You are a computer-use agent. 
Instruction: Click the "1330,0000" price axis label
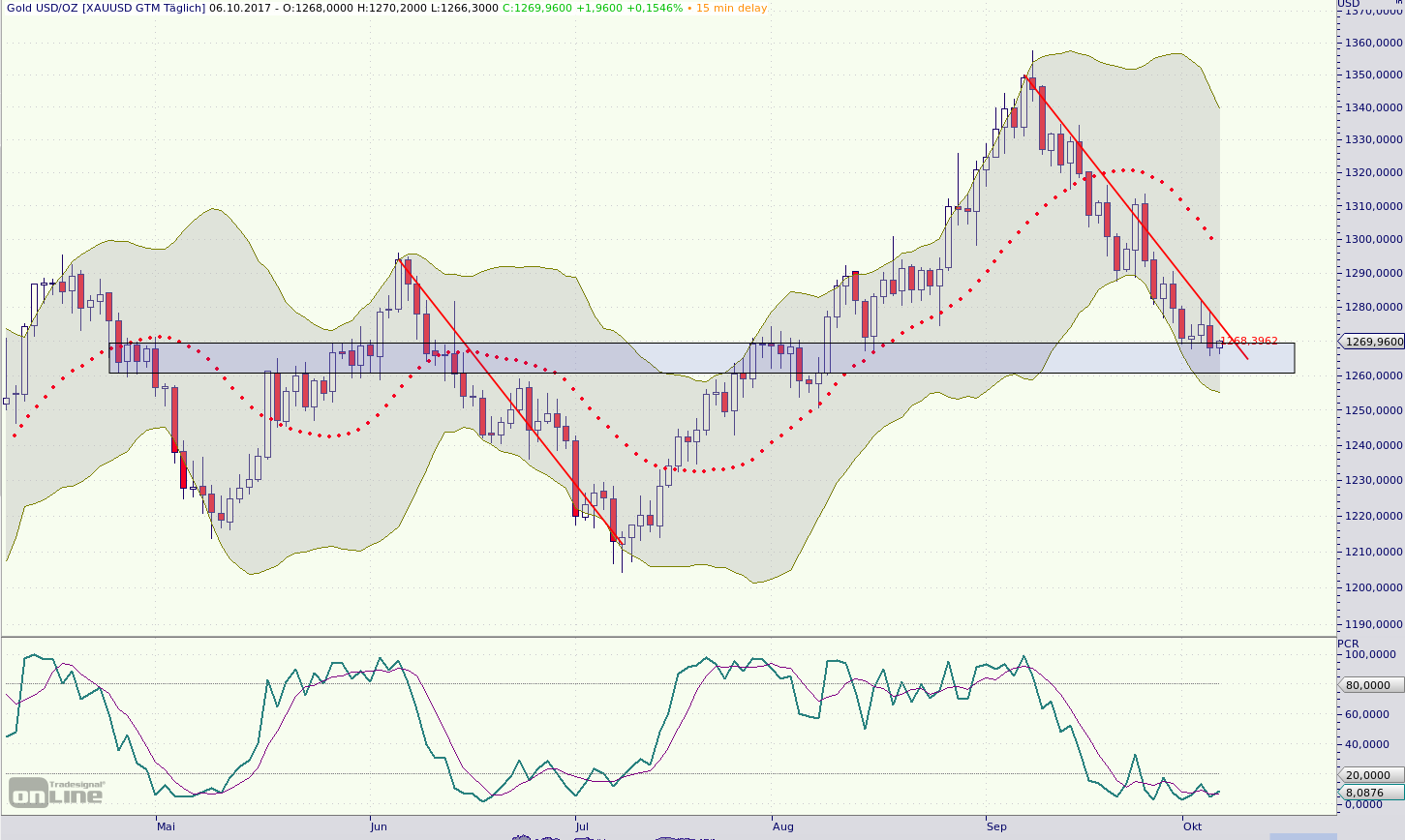1373,139
